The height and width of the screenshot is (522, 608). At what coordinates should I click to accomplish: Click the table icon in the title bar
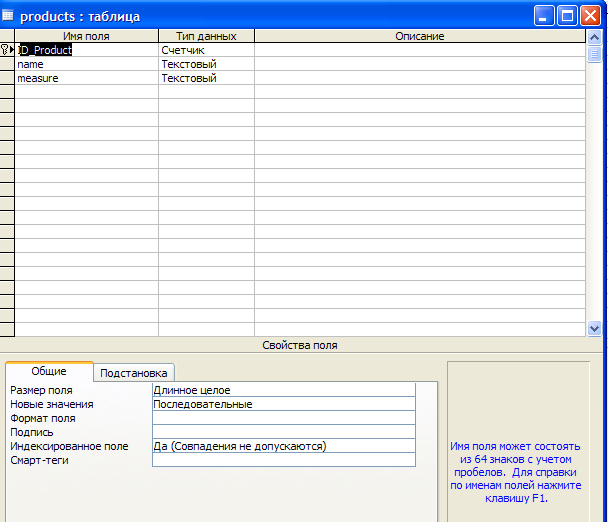click(x=8, y=16)
